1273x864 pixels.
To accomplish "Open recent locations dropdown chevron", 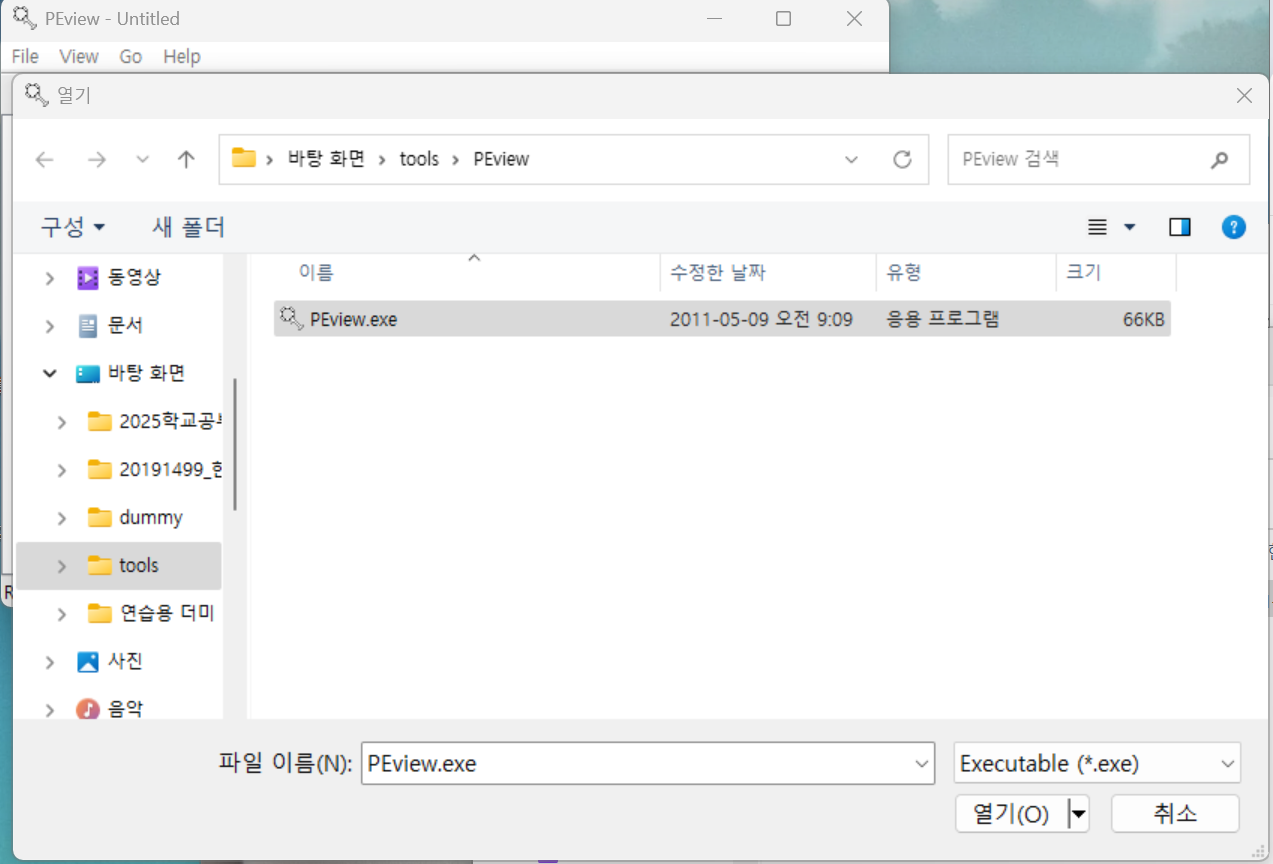I will click(142, 160).
